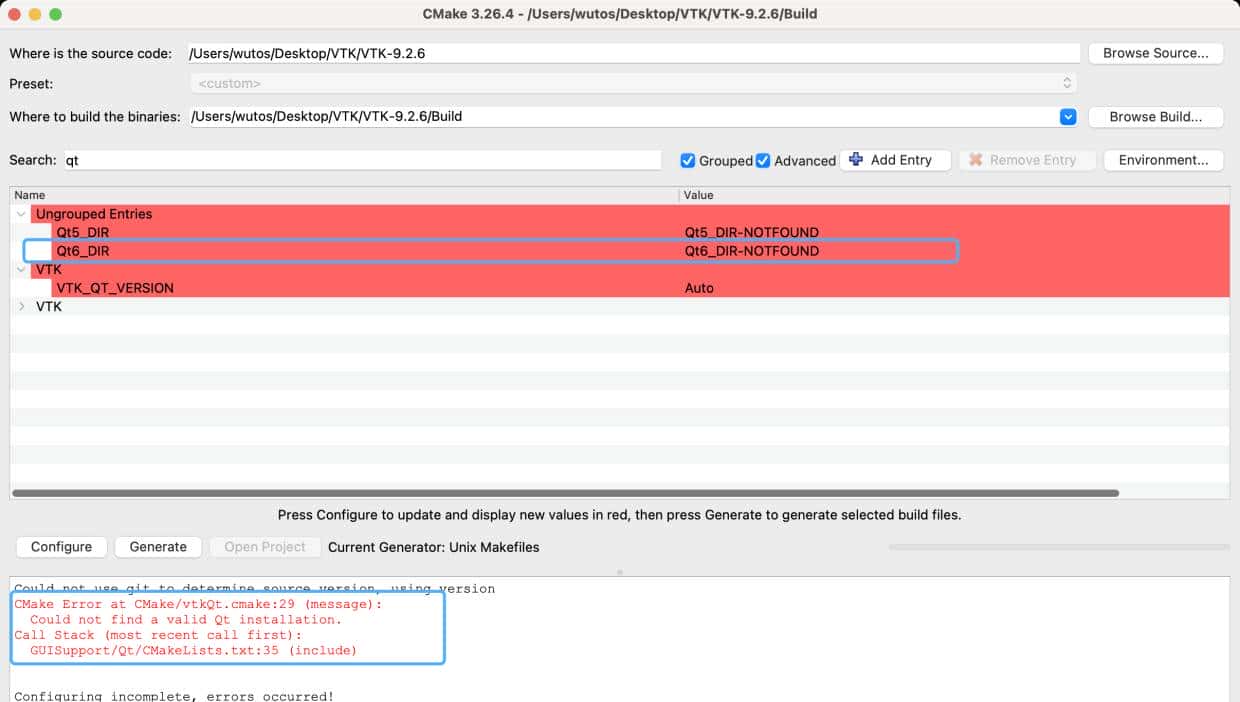Click the Current Generator: Unix Makefiles label

[433, 547]
